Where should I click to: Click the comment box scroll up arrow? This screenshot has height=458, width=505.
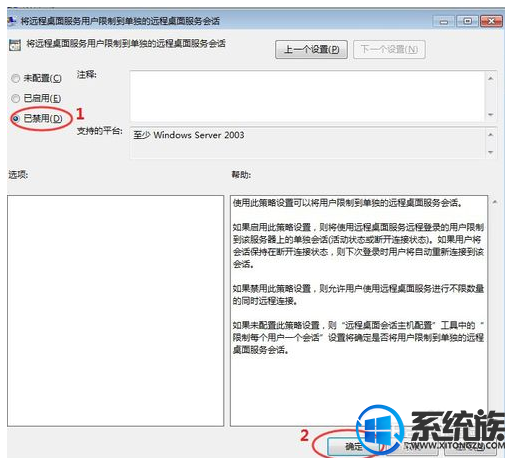click(491, 78)
